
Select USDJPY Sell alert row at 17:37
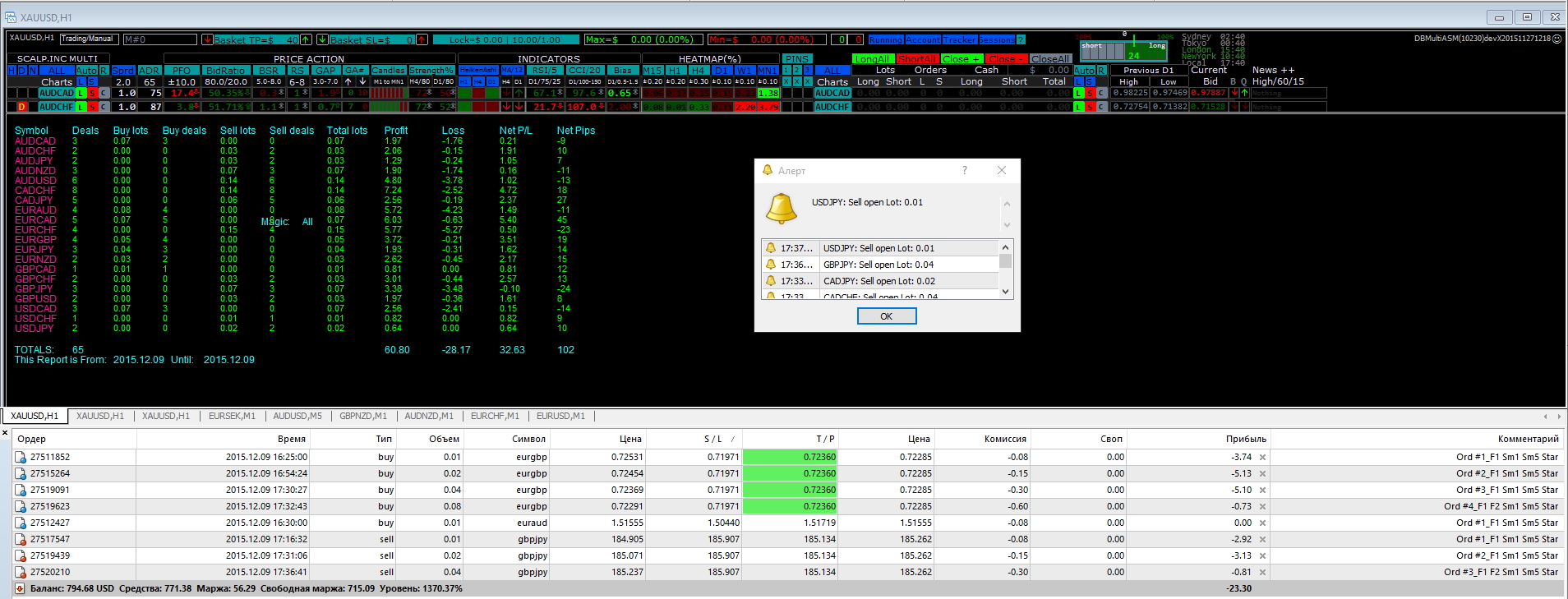(x=880, y=248)
